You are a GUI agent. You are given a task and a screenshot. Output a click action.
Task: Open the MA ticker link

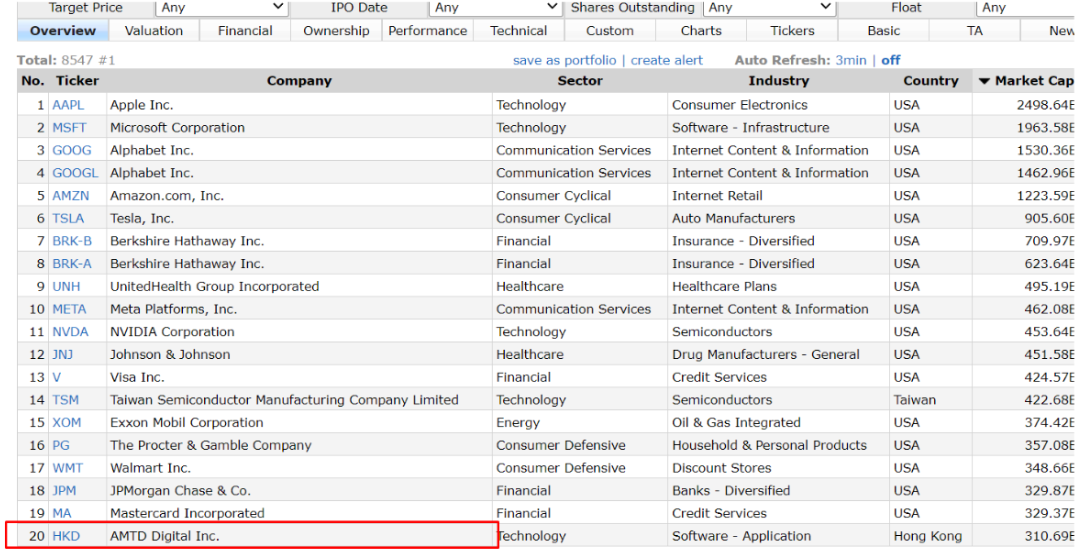(x=62, y=514)
